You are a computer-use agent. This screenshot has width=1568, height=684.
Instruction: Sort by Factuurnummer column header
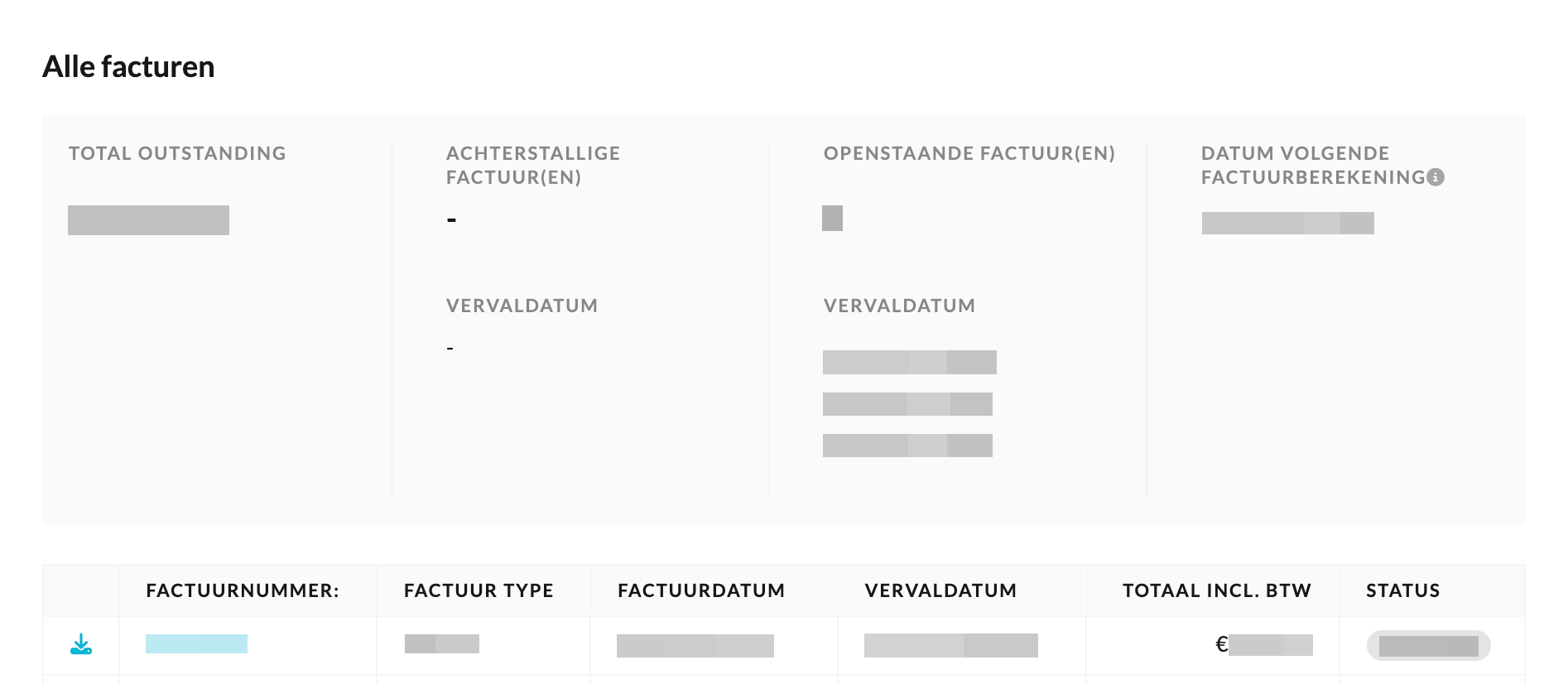click(243, 590)
